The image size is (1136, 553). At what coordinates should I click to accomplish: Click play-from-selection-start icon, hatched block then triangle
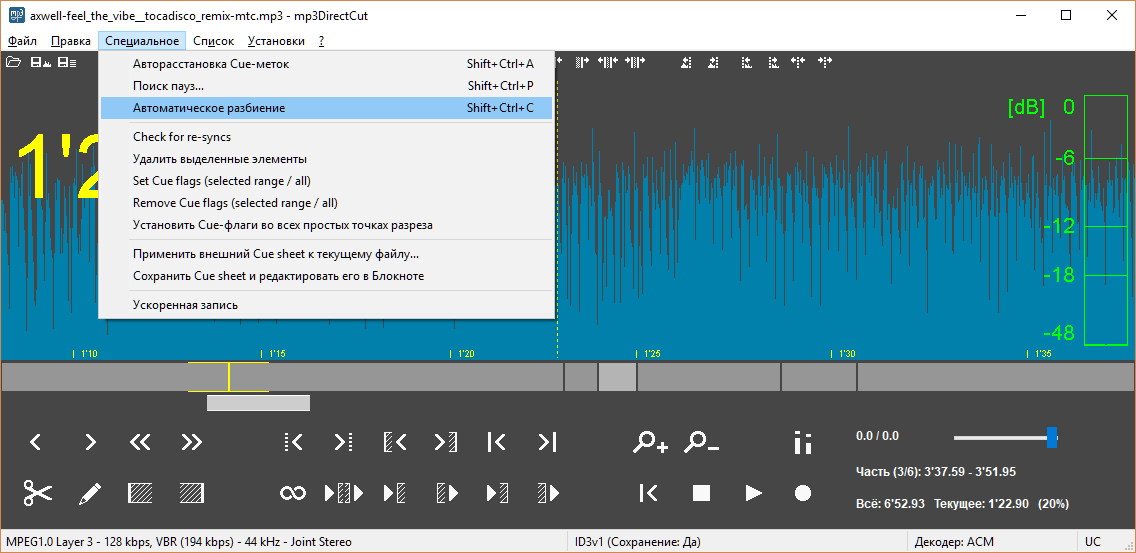point(447,494)
